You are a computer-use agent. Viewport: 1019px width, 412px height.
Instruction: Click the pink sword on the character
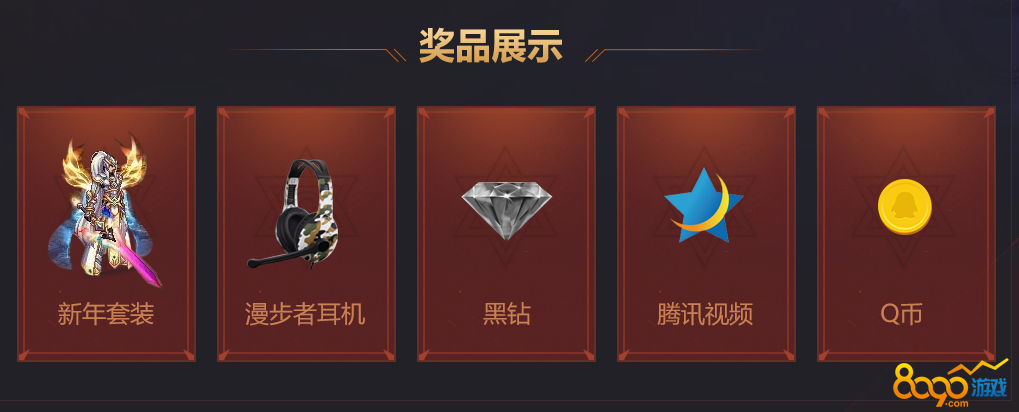click(x=135, y=257)
